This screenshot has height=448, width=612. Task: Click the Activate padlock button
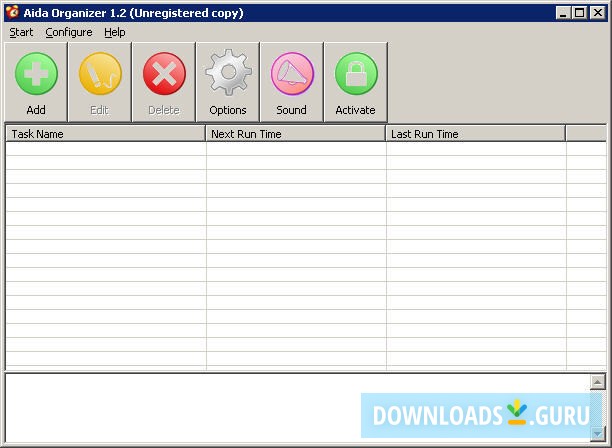tap(356, 82)
